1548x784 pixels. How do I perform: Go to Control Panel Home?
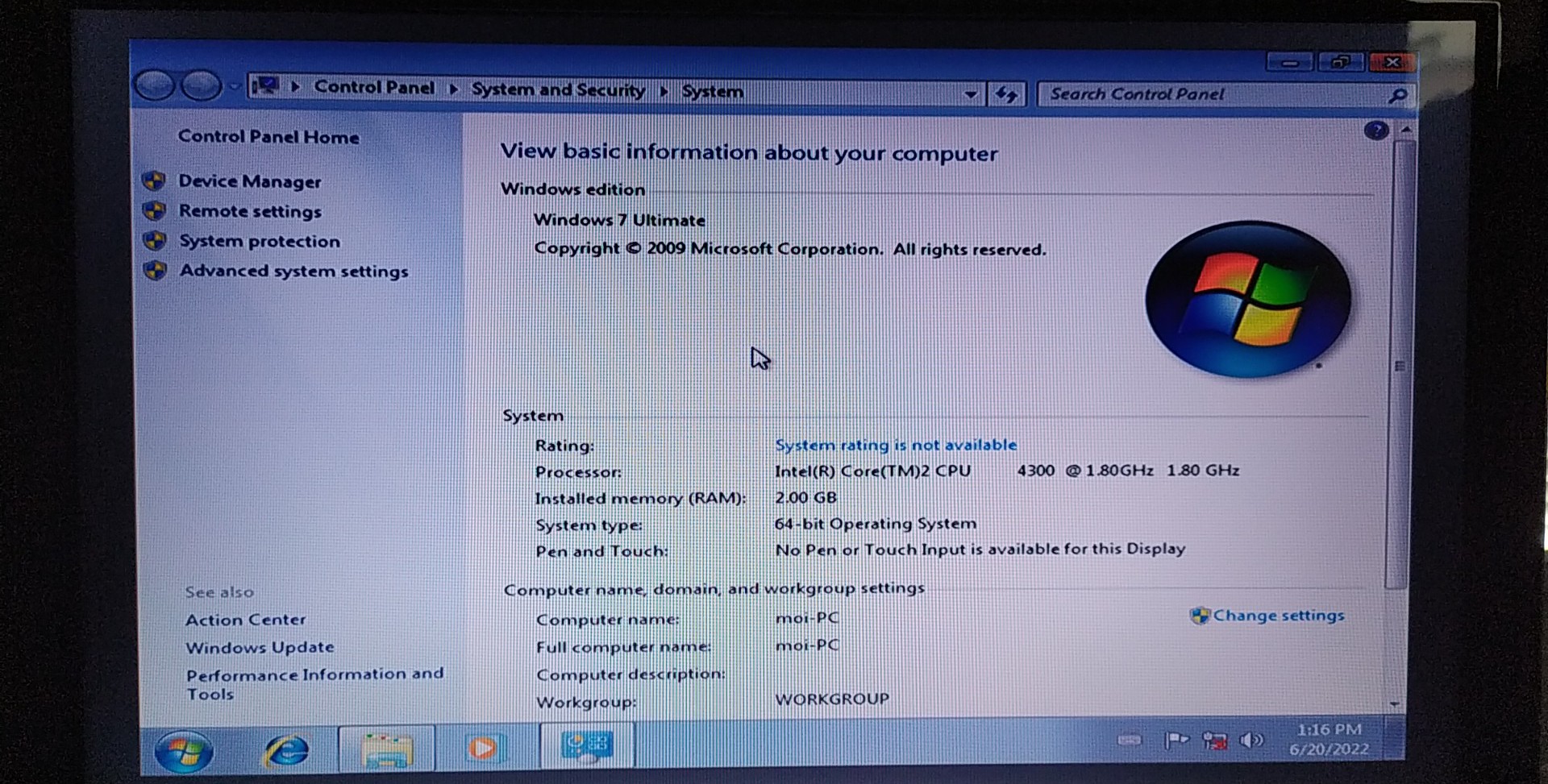click(268, 137)
